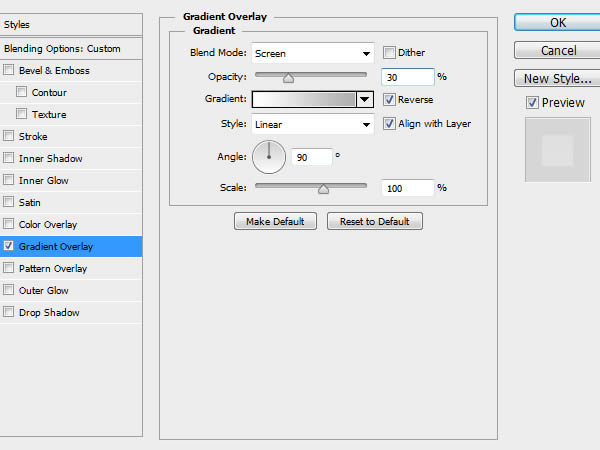Viewport: 600px width, 450px height.
Task: Select the Contour sub-item label
Action: (x=49, y=92)
